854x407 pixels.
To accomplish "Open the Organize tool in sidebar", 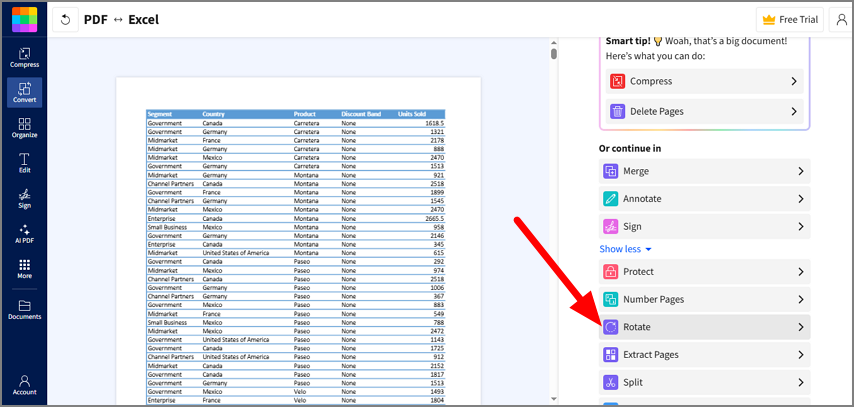I will coord(25,128).
